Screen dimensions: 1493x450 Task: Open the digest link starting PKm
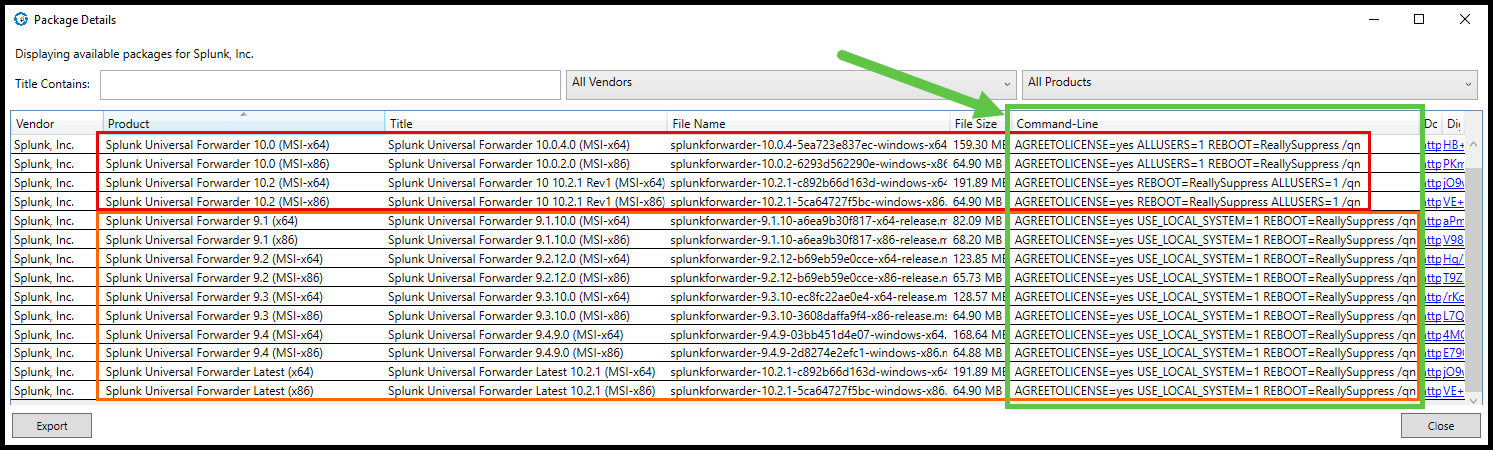point(1454,164)
